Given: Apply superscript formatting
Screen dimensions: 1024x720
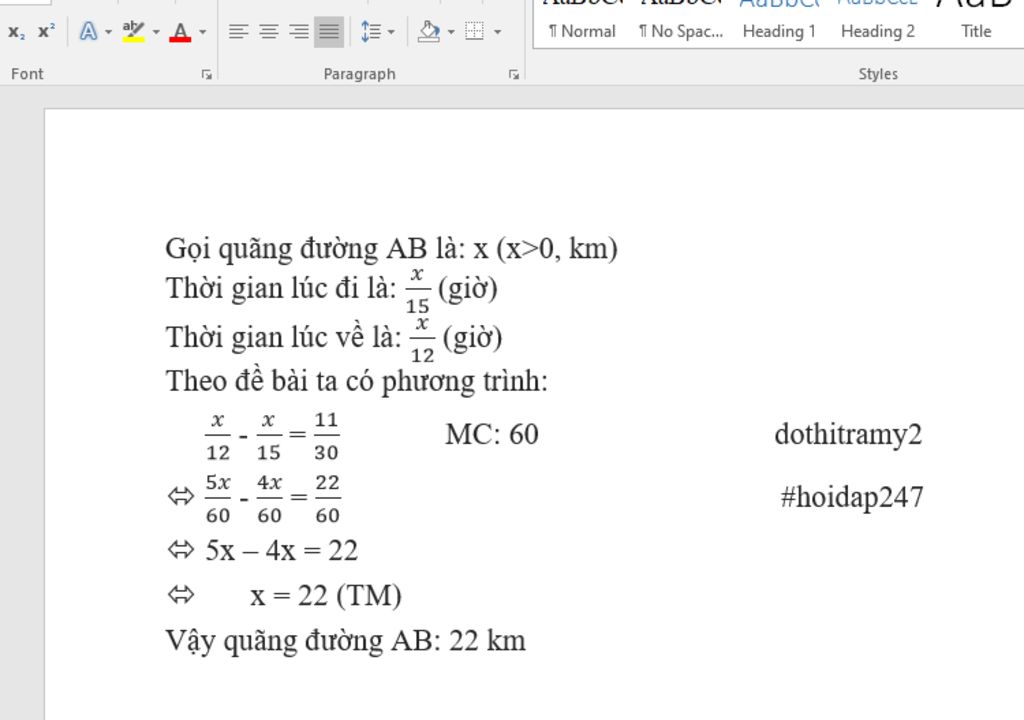Looking at the screenshot, I should point(46,31).
